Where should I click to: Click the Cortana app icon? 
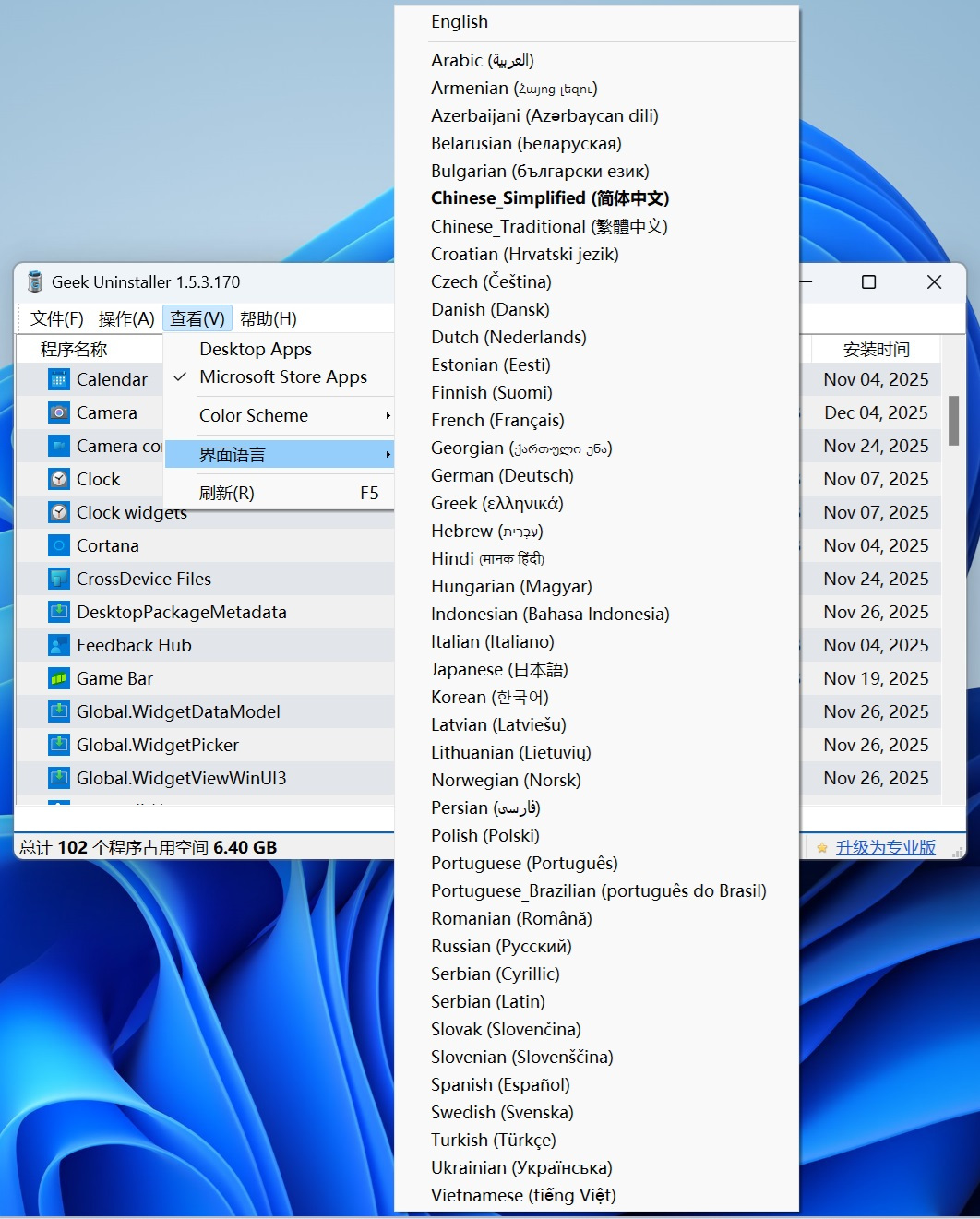coord(58,544)
